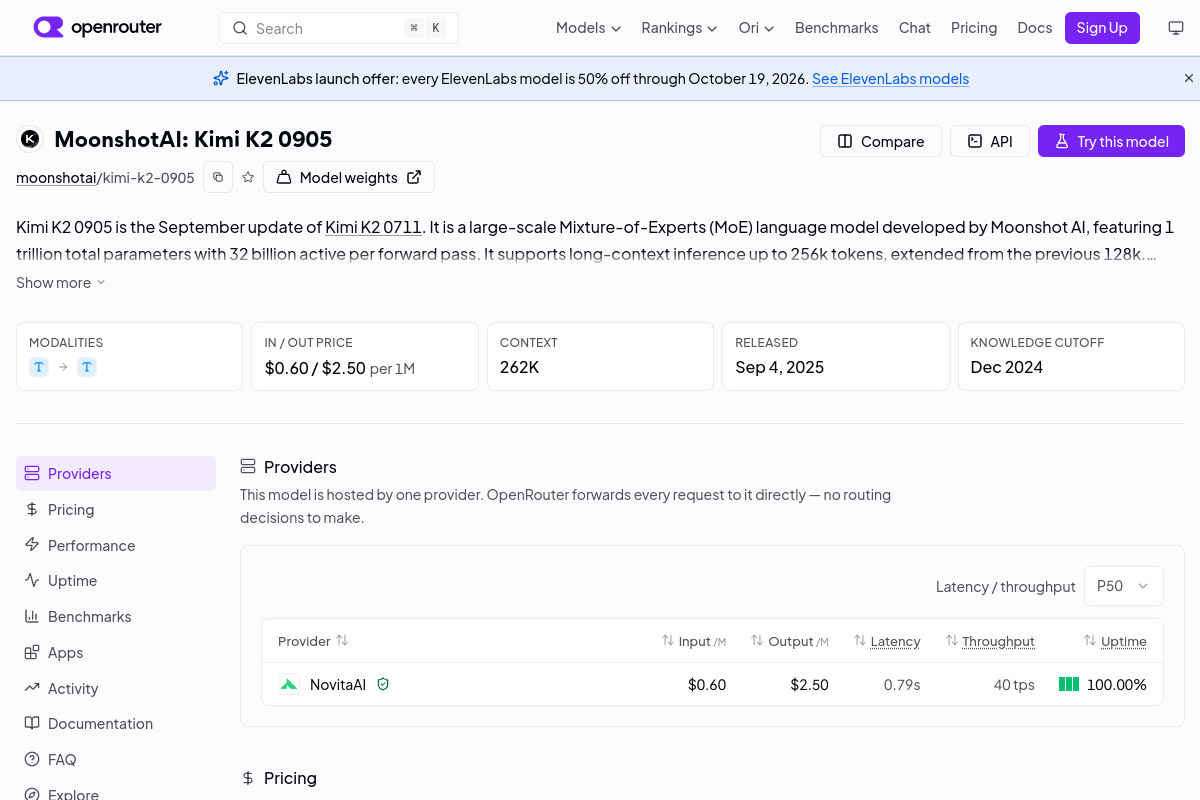Open the Apps sidebar section
The width and height of the screenshot is (1200, 800).
[x=116, y=653]
